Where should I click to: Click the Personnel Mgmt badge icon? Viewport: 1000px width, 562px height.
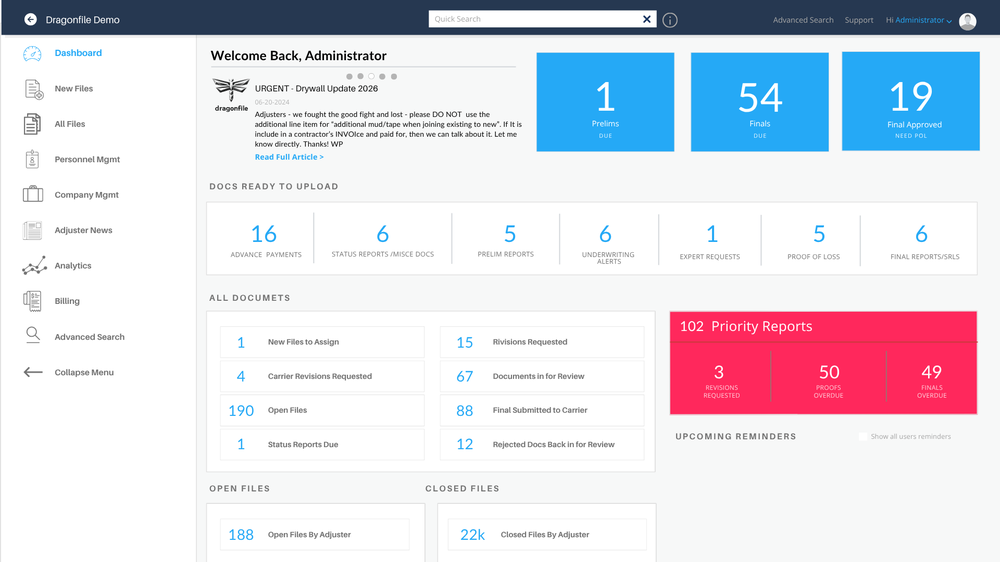(x=32, y=159)
